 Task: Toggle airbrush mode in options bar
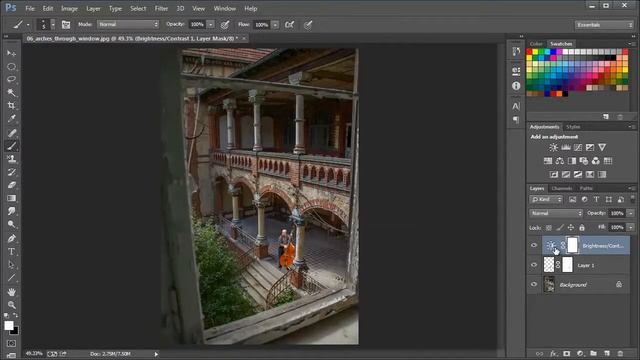(x=289, y=25)
